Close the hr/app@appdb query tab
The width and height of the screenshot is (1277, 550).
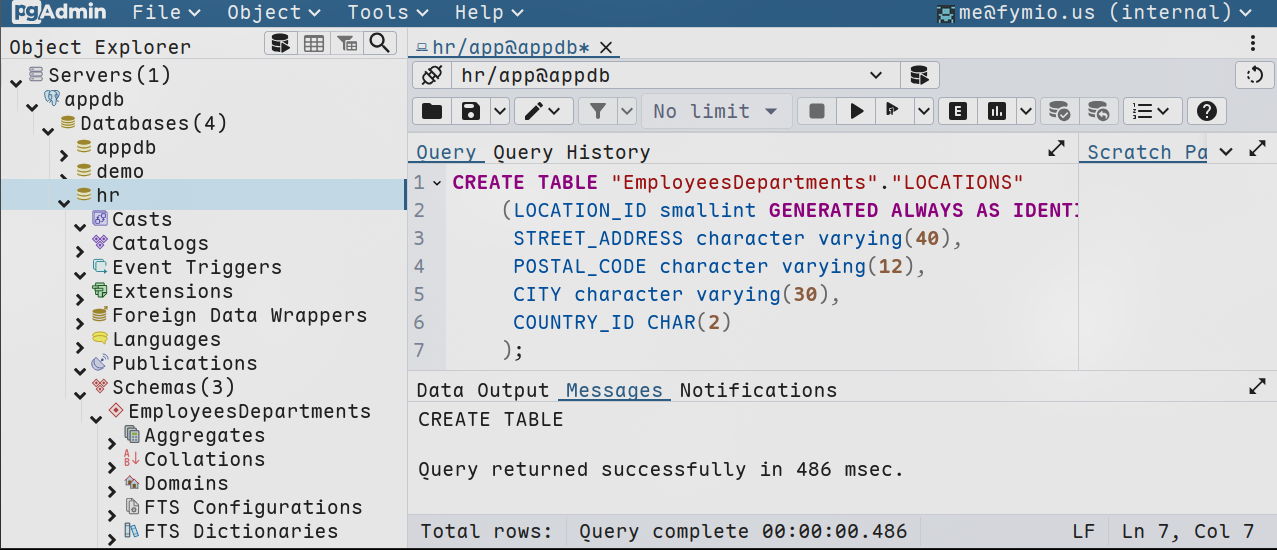pos(606,47)
